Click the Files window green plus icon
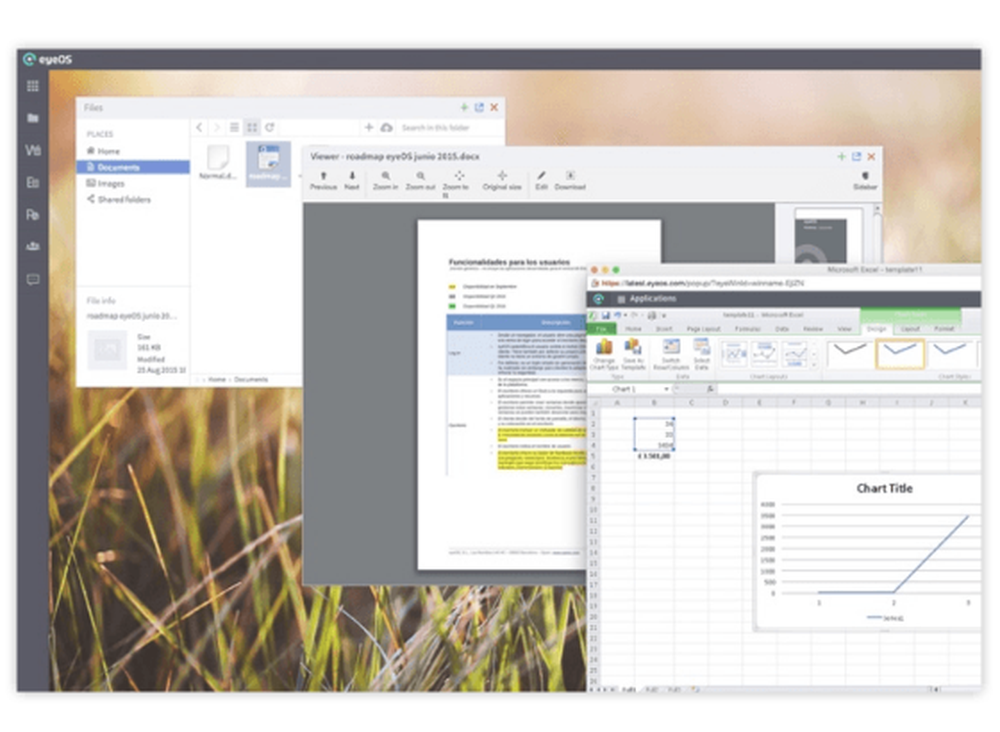Viewport: 1000px width, 732px height. pyautogui.click(x=464, y=107)
